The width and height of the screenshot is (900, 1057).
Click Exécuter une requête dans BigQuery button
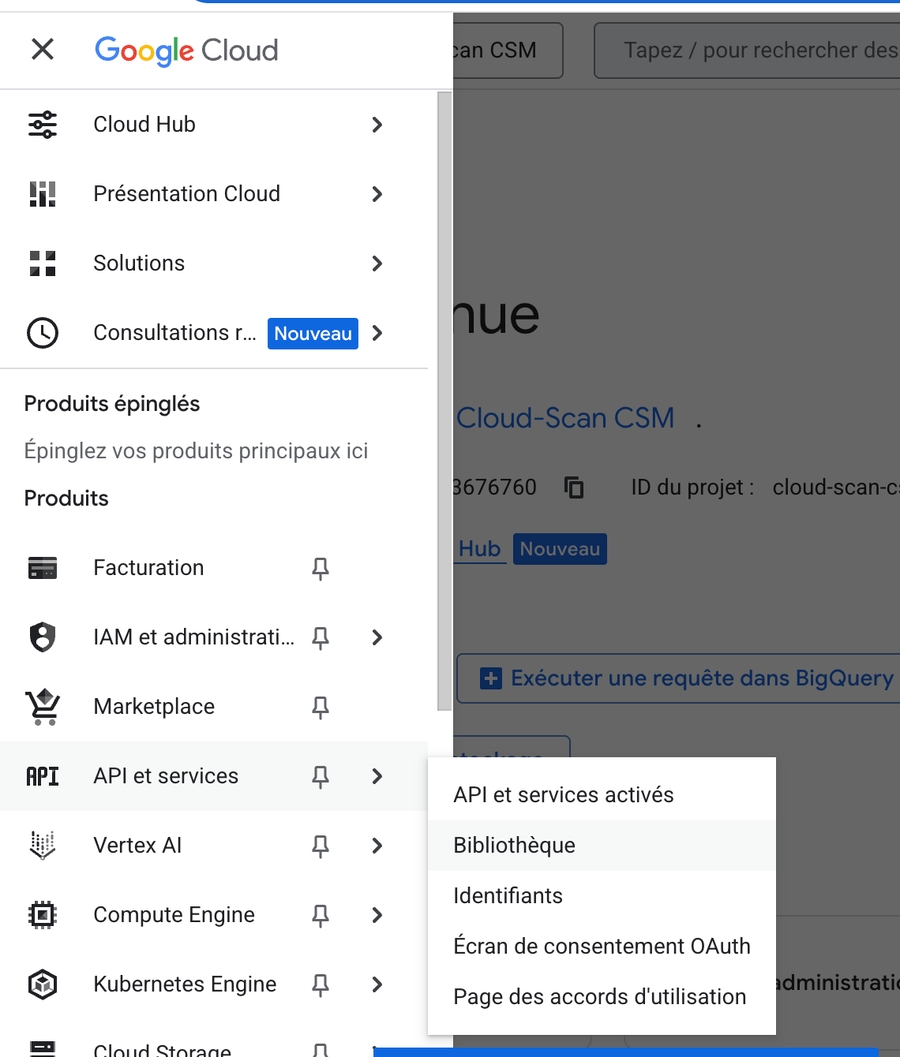(690, 678)
